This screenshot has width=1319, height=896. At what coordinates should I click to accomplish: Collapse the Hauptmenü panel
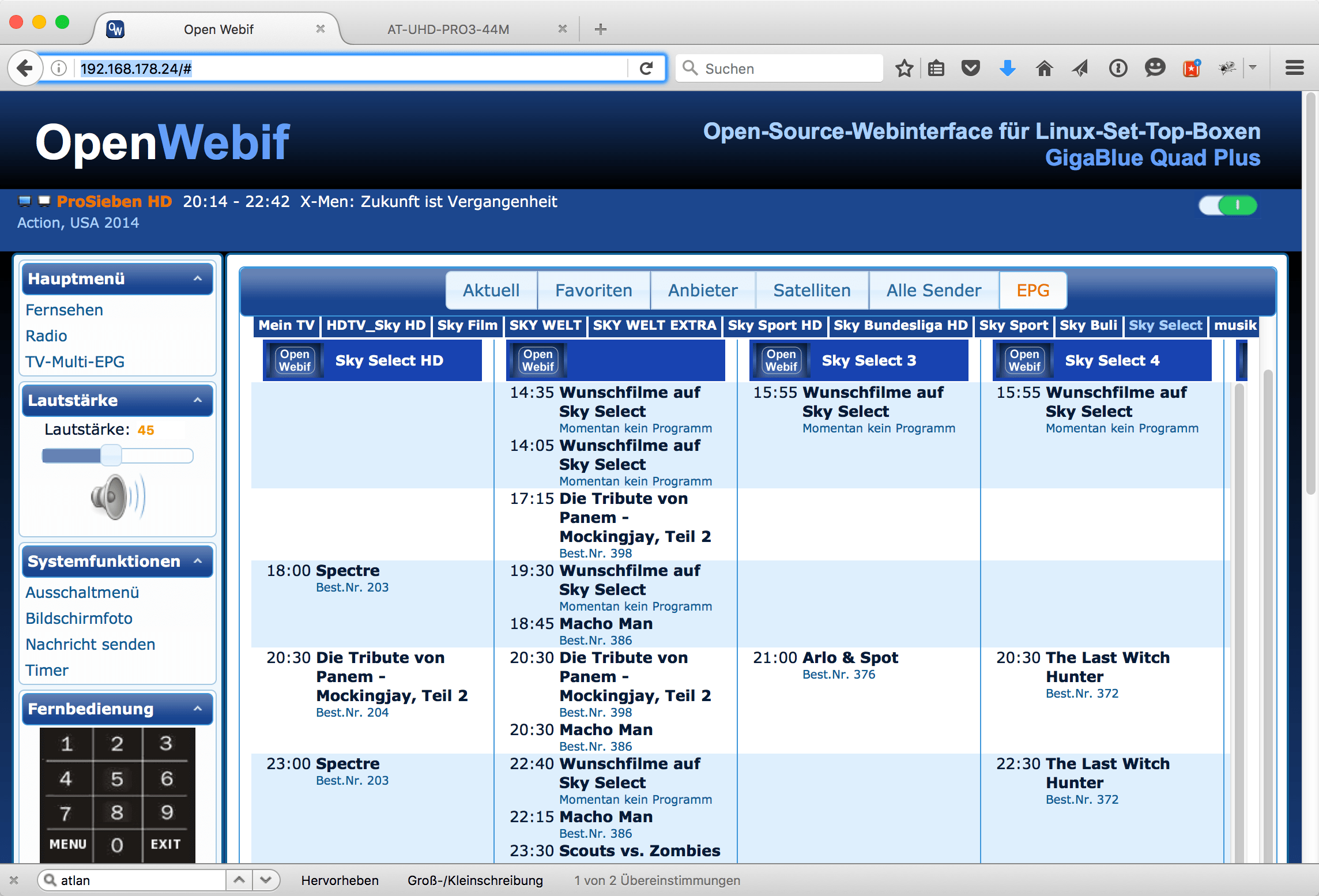(198, 278)
